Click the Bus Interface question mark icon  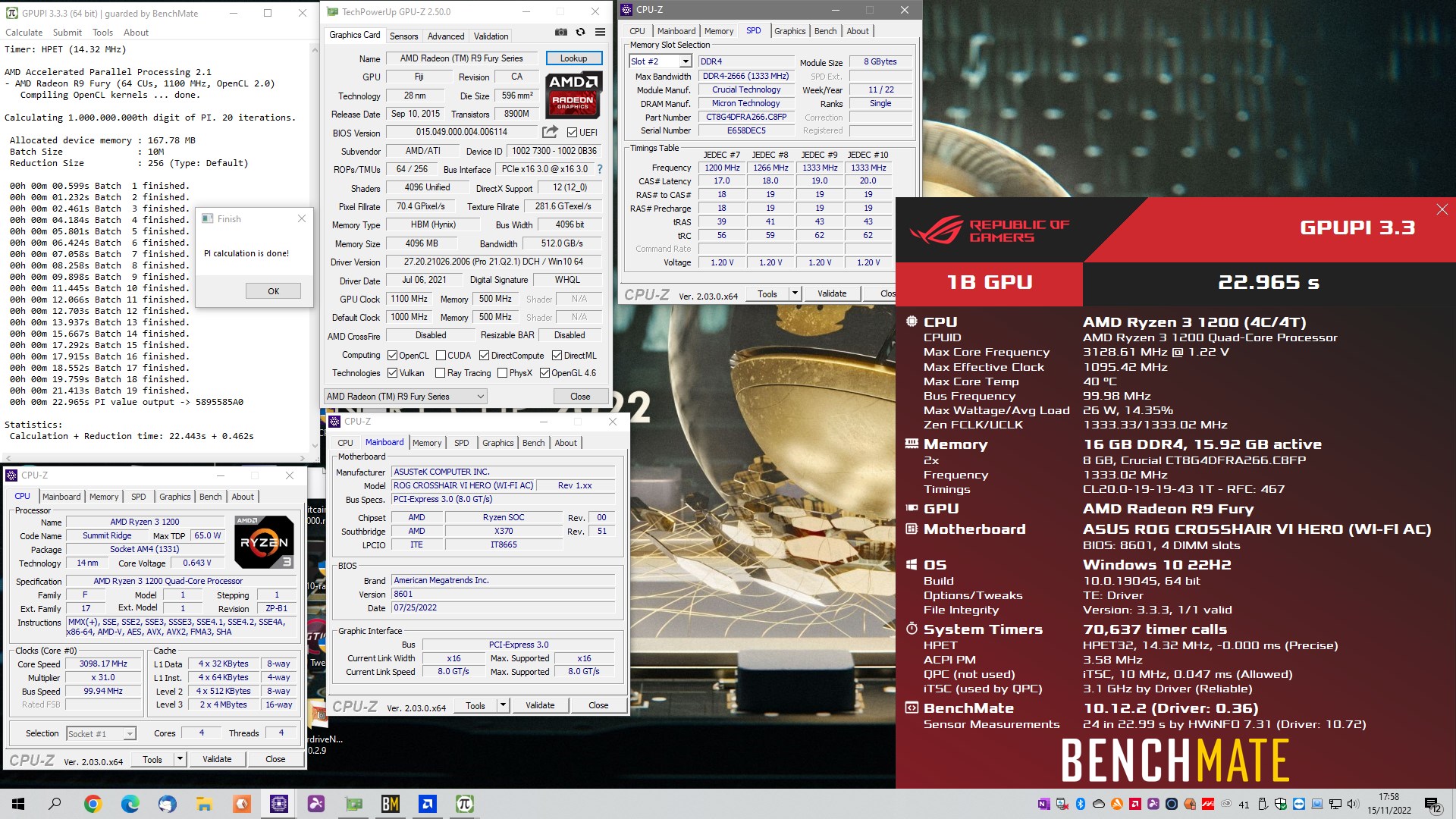point(600,169)
